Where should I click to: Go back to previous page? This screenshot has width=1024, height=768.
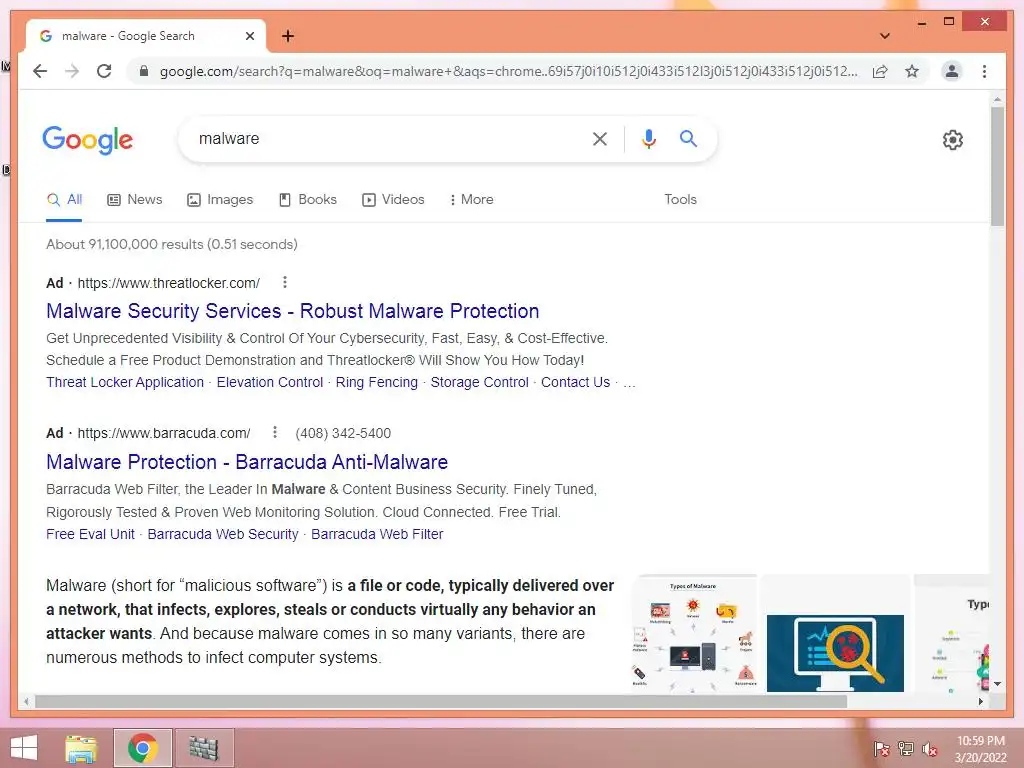tap(40, 71)
